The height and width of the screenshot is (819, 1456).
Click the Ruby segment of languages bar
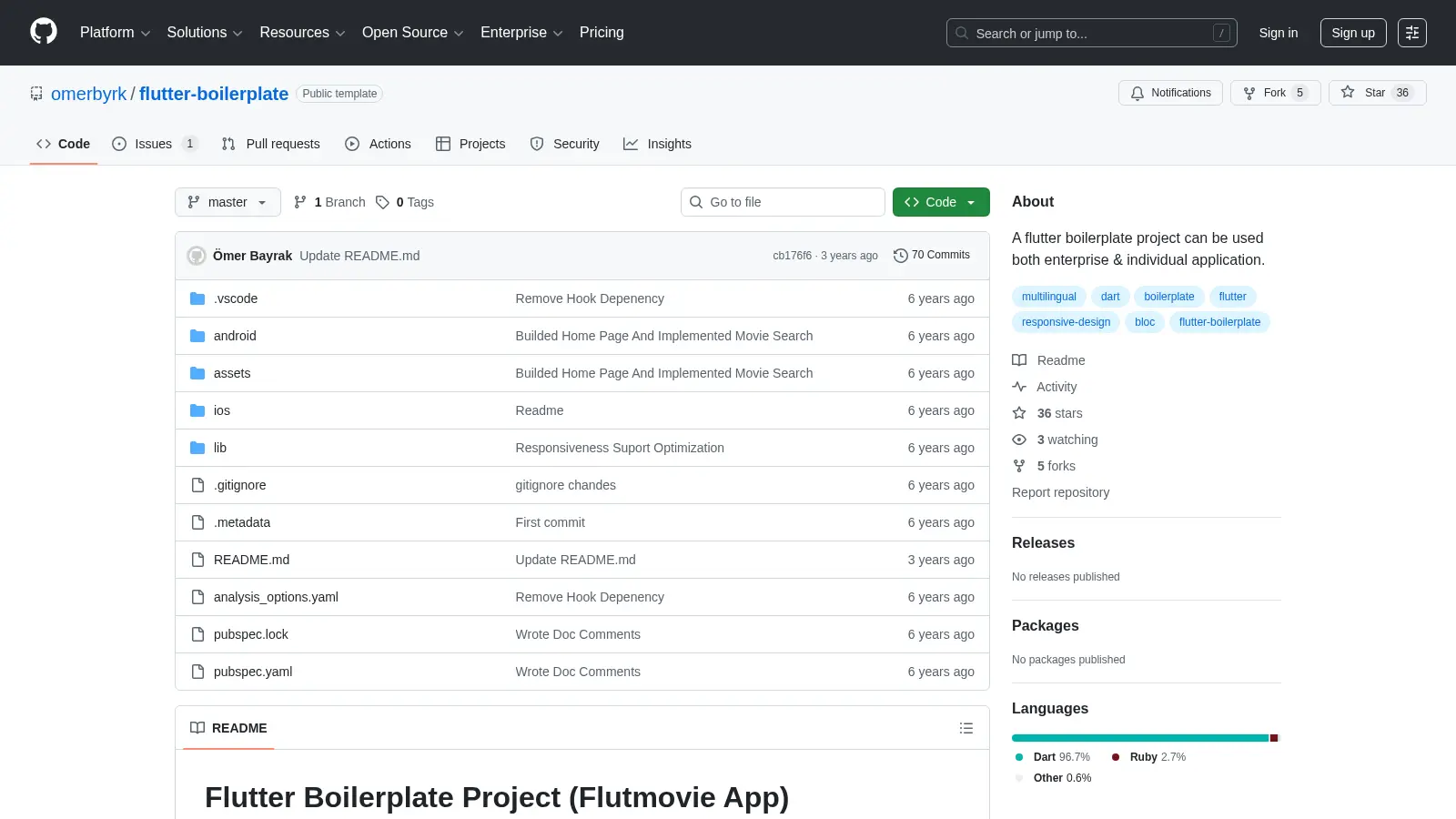pyautogui.click(x=1274, y=738)
